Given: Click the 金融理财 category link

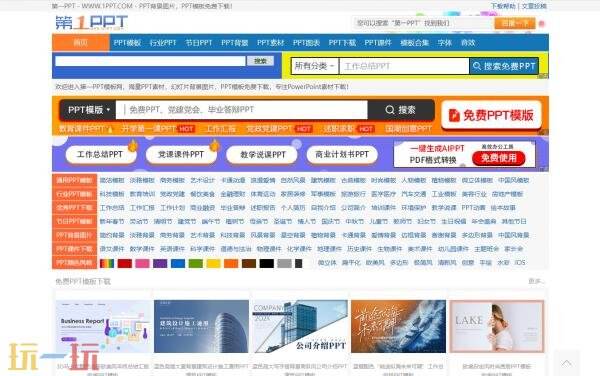Looking at the screenshot, I should pos(233,194).
